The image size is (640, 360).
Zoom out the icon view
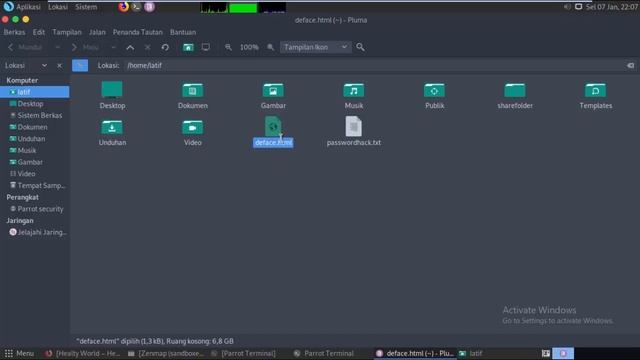[x=228, y=47]
